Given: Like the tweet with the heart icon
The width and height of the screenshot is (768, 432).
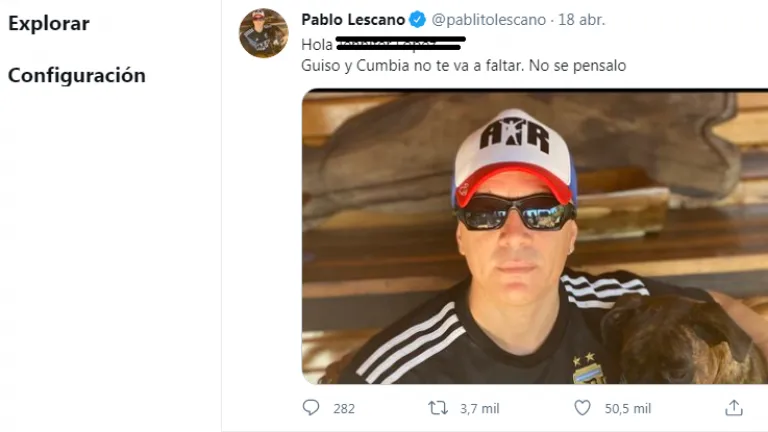Looking at the screenshot, I should [x=582, y=408].
